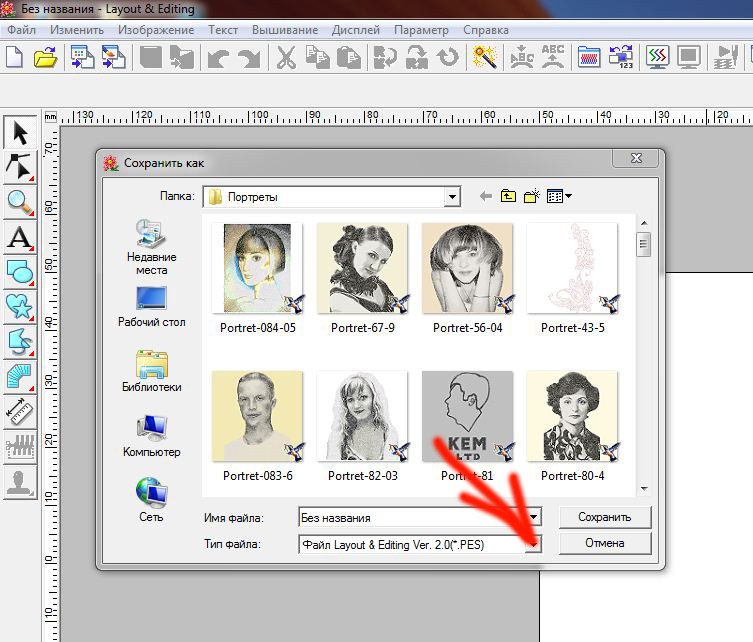Select the arrow selection tool
The image size is (753, 642).
coord(19,132)
